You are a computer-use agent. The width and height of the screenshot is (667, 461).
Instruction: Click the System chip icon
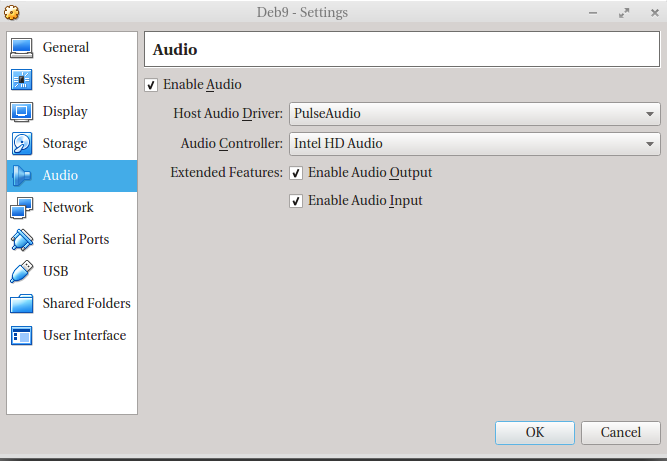click(22, 80)
